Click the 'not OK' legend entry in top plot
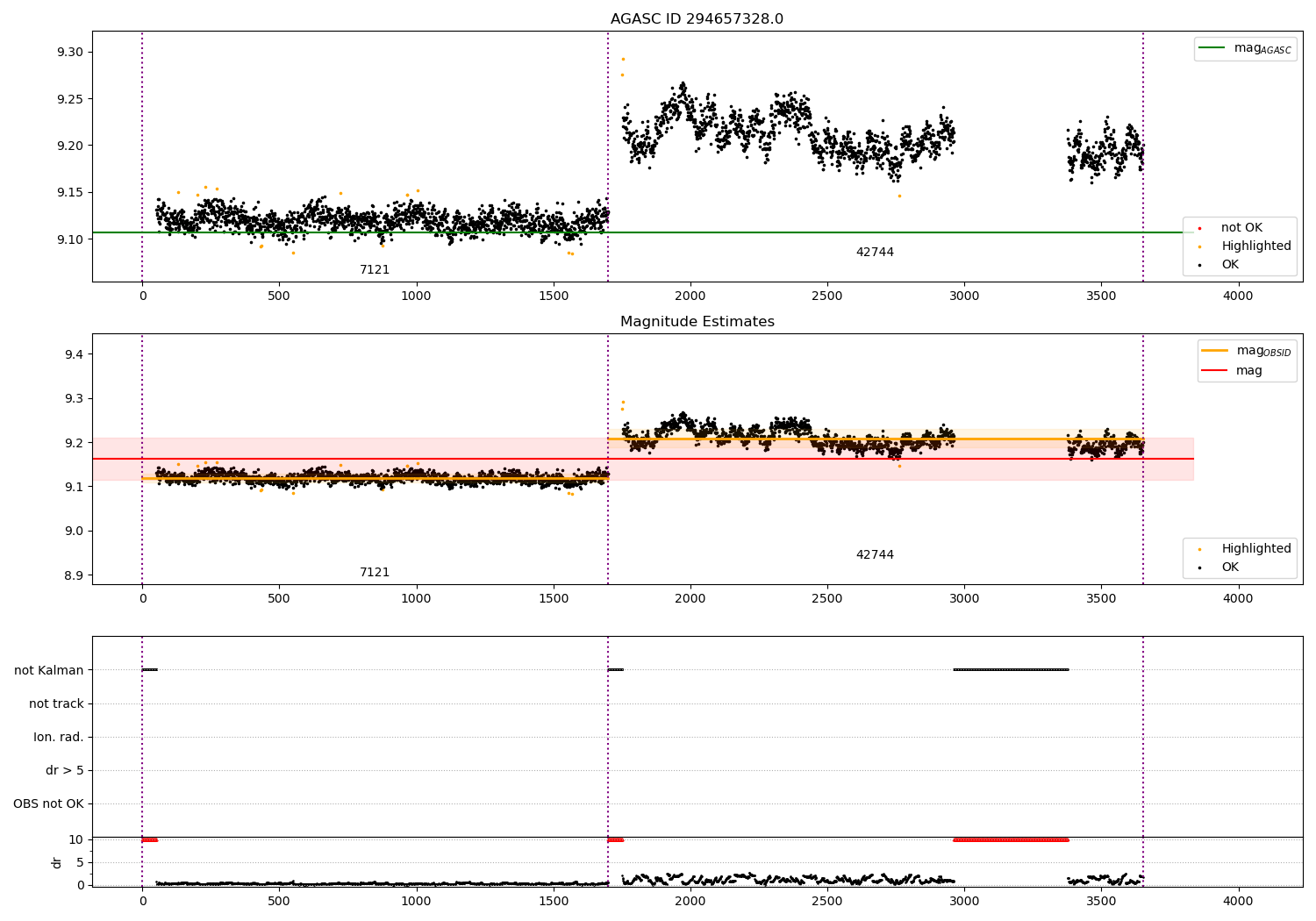1316x921 pixels. 1231,227
